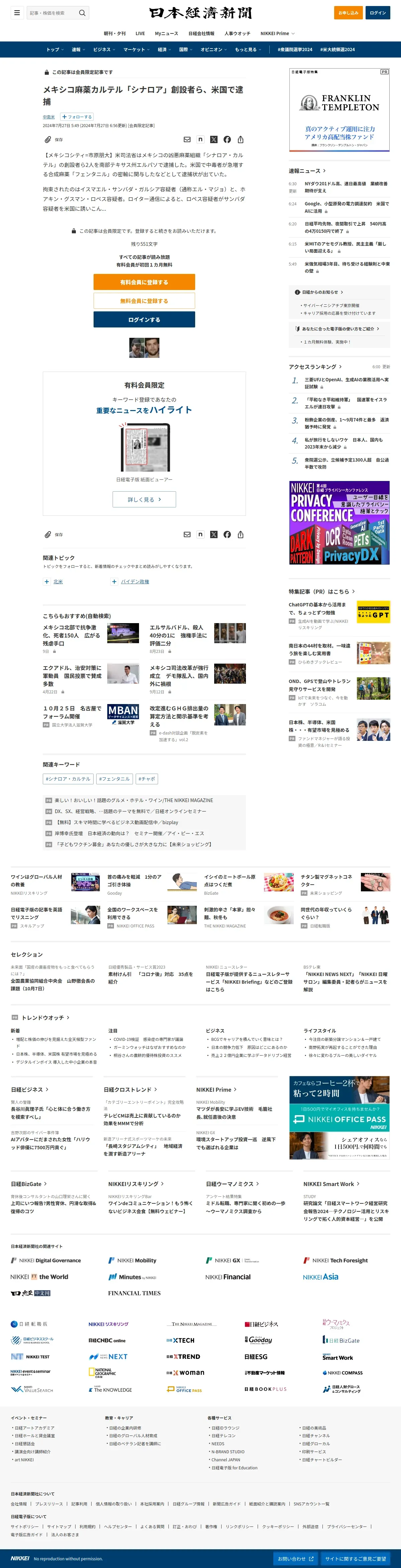Expand the もっと見る navigation dropdown

click(x=248, y=49)
